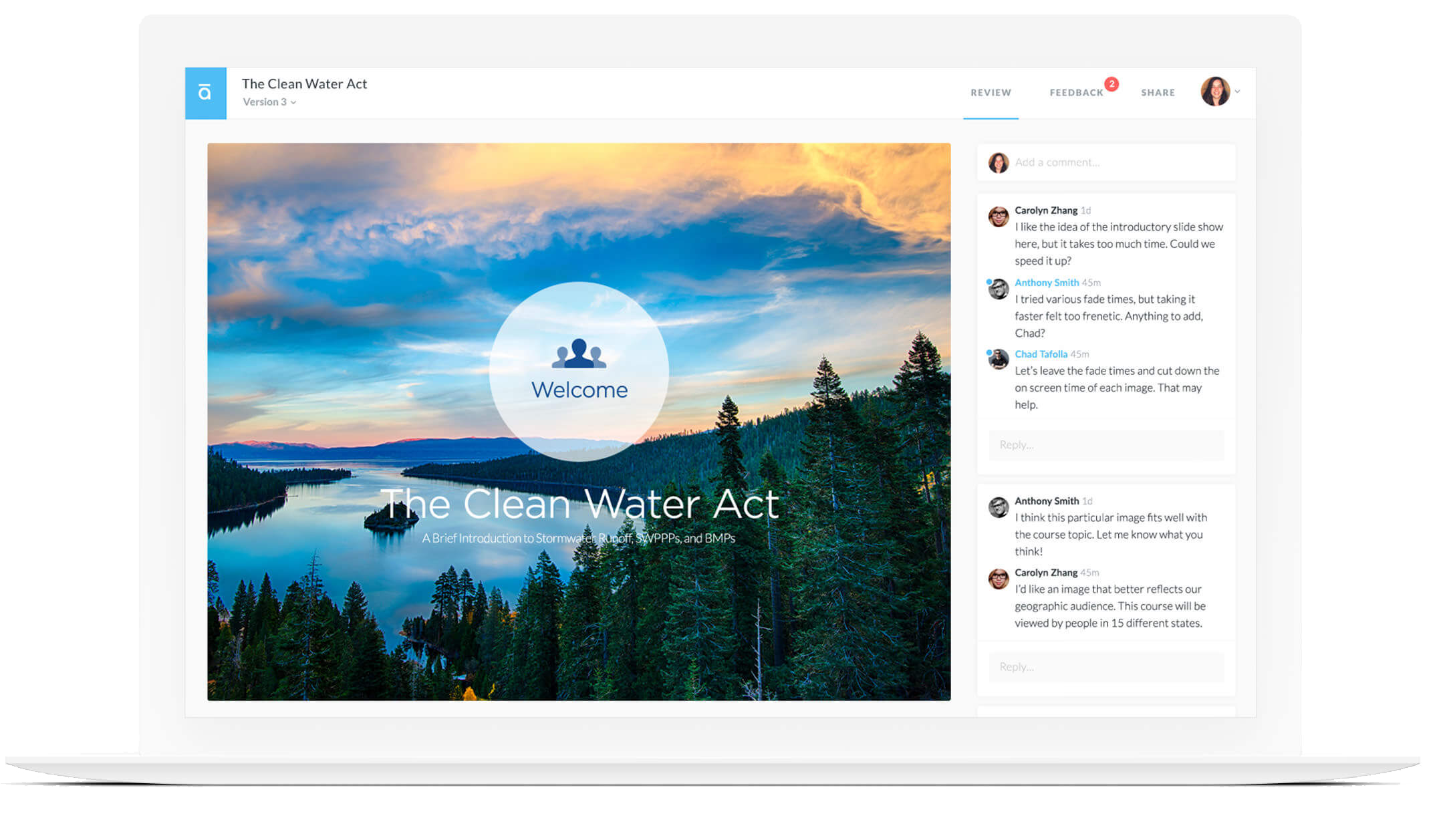The image size is (1441, 840).
Task: Click The Clean Water Act slide title
Action: (x=579, y=504)
